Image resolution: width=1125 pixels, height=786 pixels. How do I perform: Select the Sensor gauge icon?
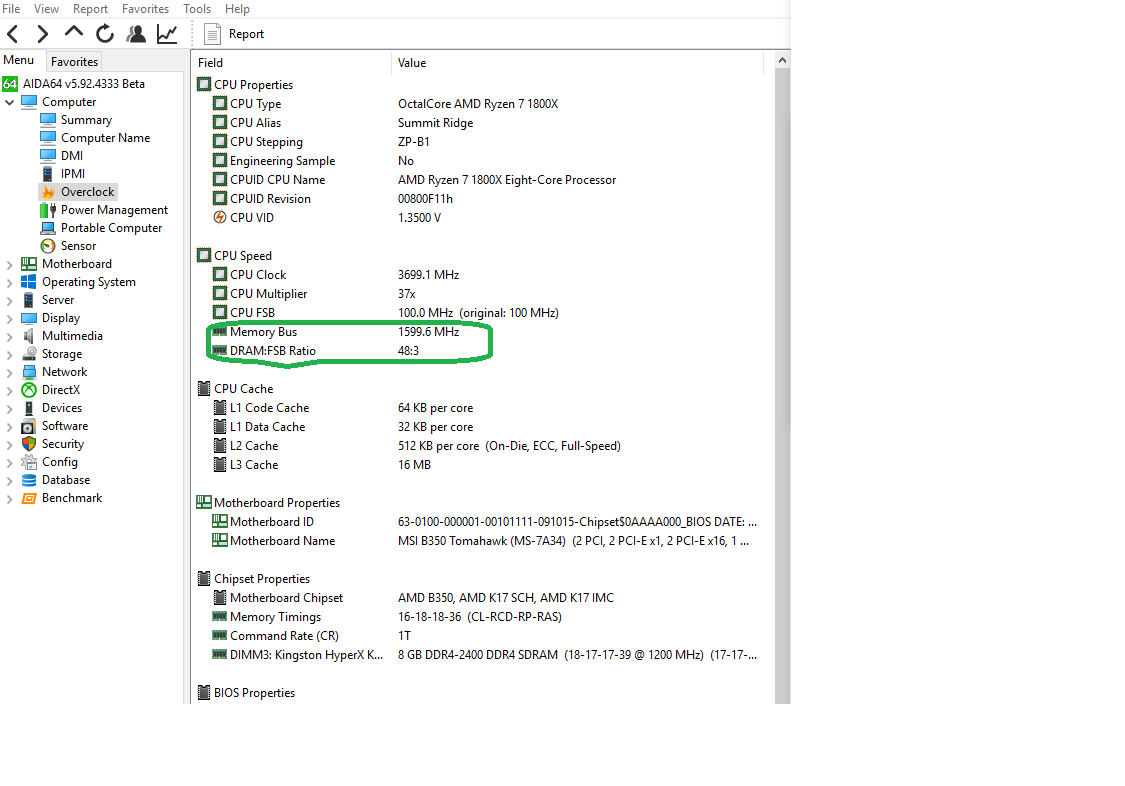(x=48, y=246)
